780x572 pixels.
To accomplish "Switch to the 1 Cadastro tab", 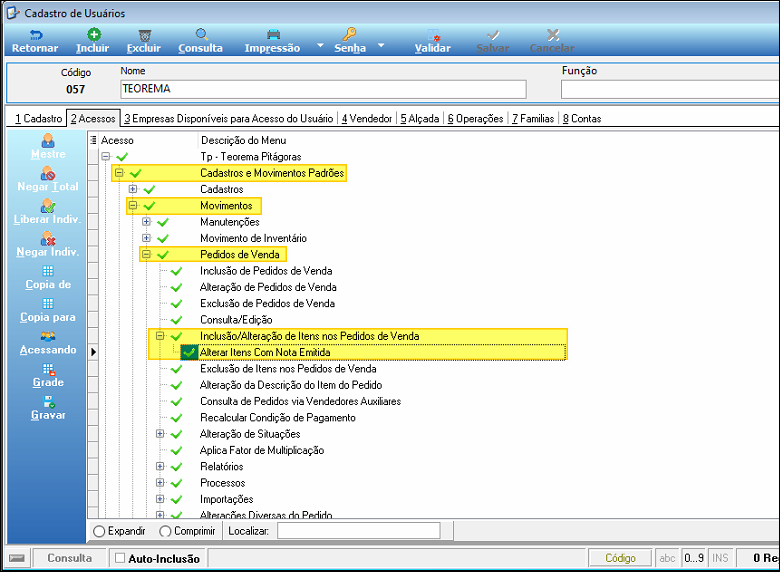I will click(x=39, y=118).
